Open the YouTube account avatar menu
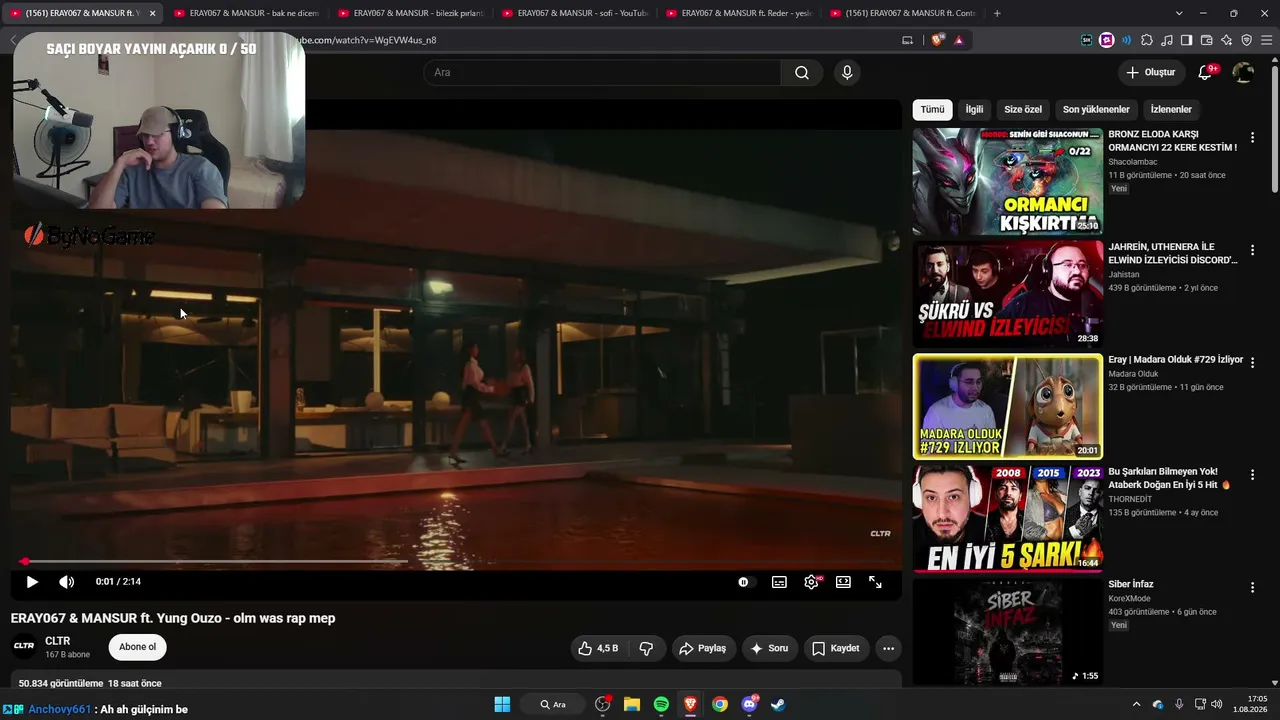Screen dimensions: 1280x720 [x=1243, y=72]
